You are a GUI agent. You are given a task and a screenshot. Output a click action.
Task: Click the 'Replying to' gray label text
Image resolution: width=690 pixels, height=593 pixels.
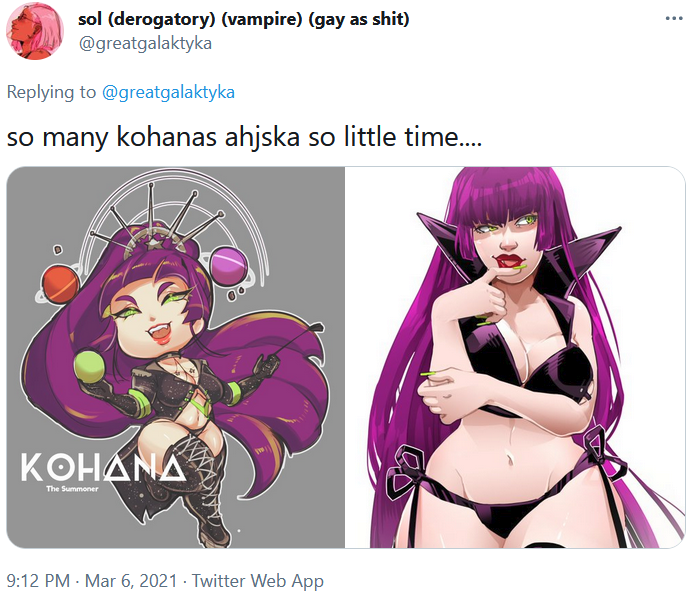point(51,92)
